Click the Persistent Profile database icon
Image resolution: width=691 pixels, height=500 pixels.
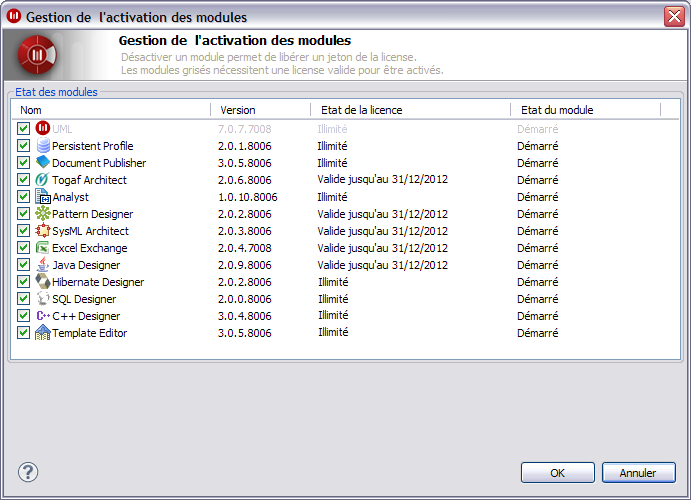pos(43,145)
